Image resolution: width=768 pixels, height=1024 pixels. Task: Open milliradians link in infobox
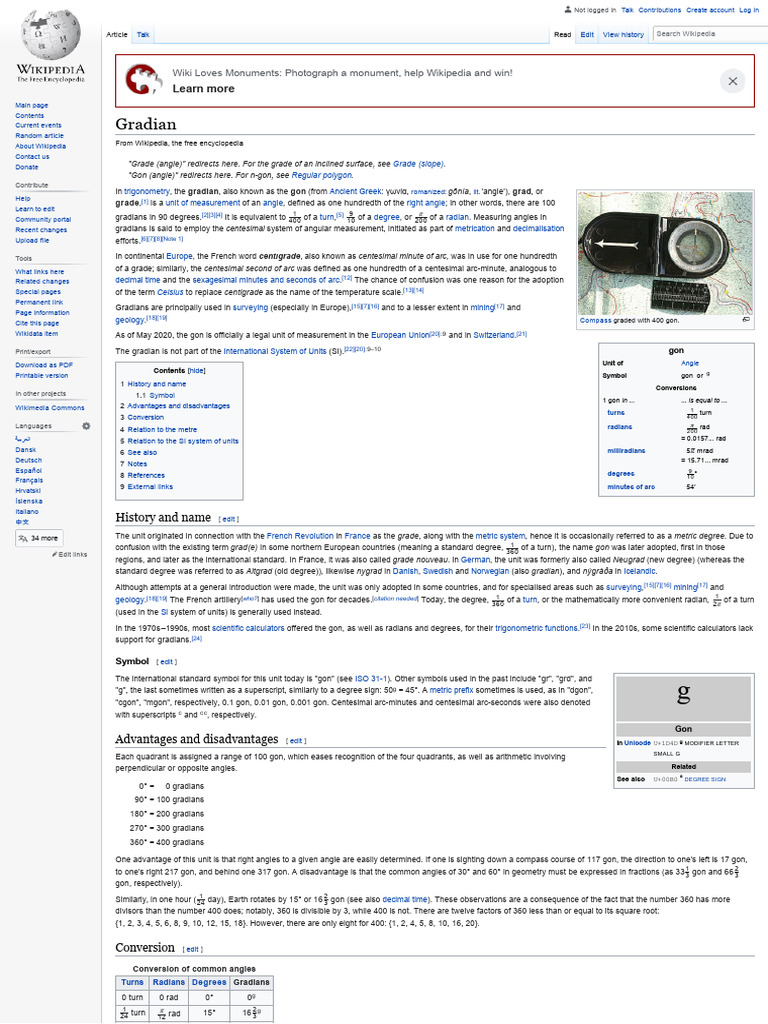point(626,451)
